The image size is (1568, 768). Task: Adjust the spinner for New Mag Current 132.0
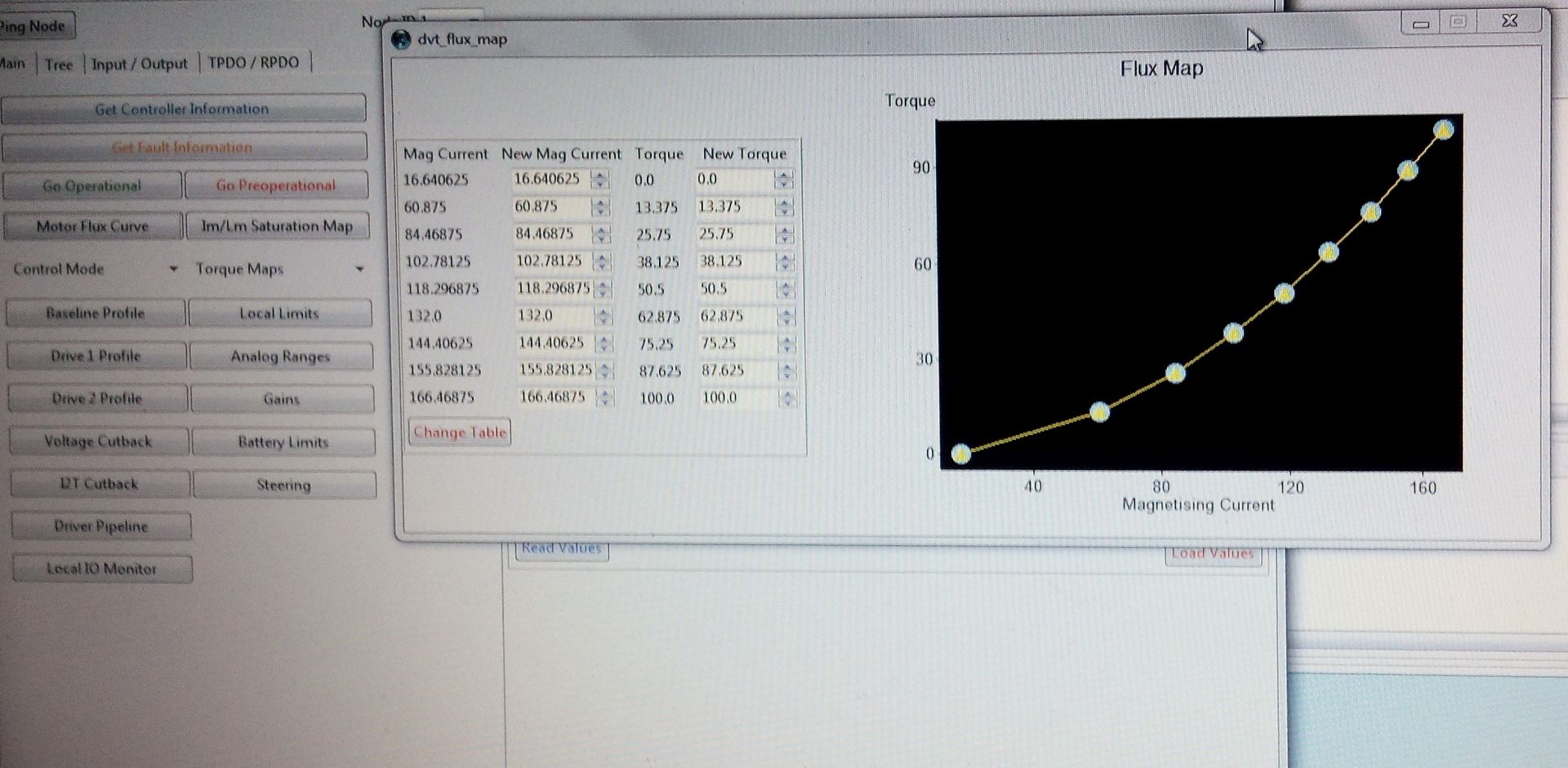pyautogui.click(x=604, y=316)
